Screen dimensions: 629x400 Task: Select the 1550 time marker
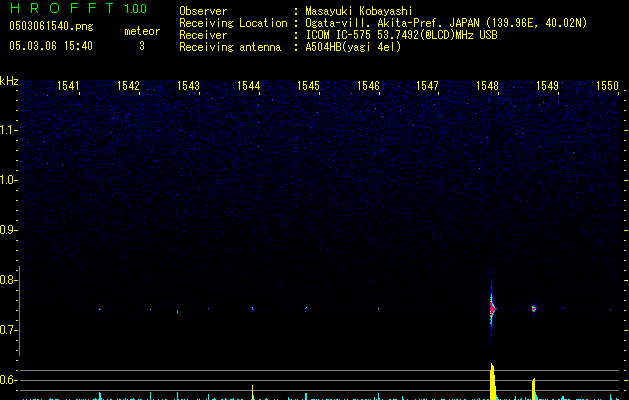click(607, 86)
